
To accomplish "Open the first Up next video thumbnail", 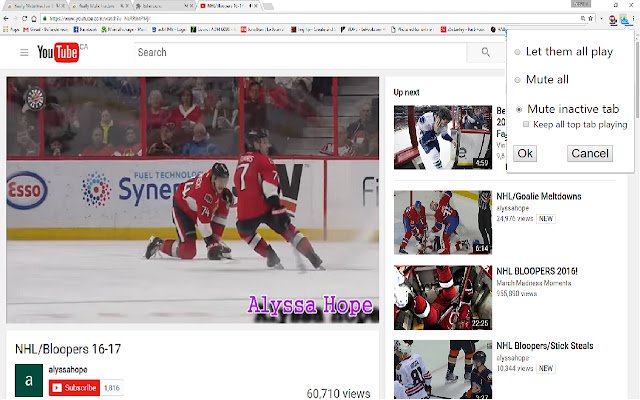I will click(x=442, y=137).
